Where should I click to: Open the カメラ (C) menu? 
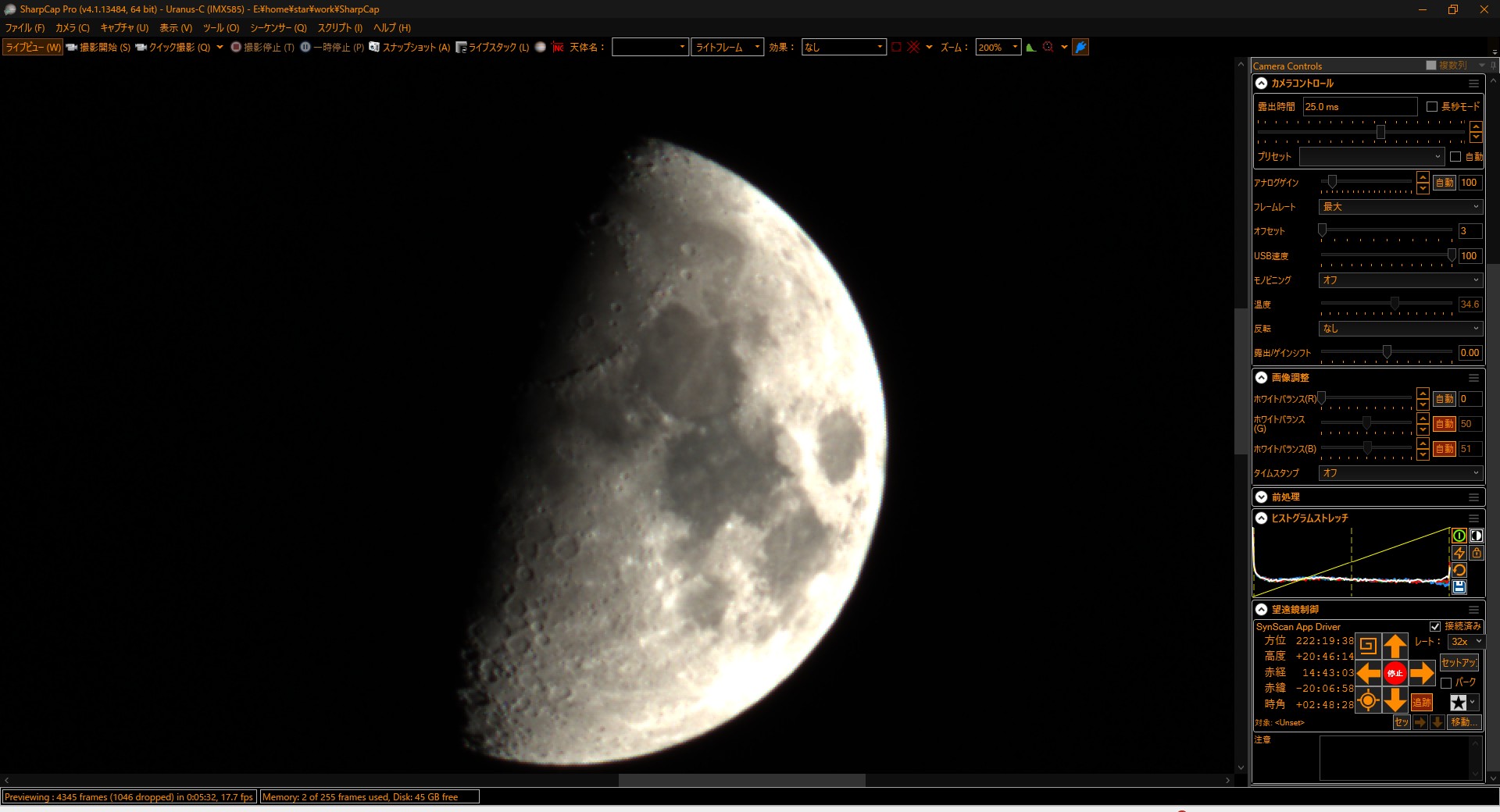[x=73, y=28]
